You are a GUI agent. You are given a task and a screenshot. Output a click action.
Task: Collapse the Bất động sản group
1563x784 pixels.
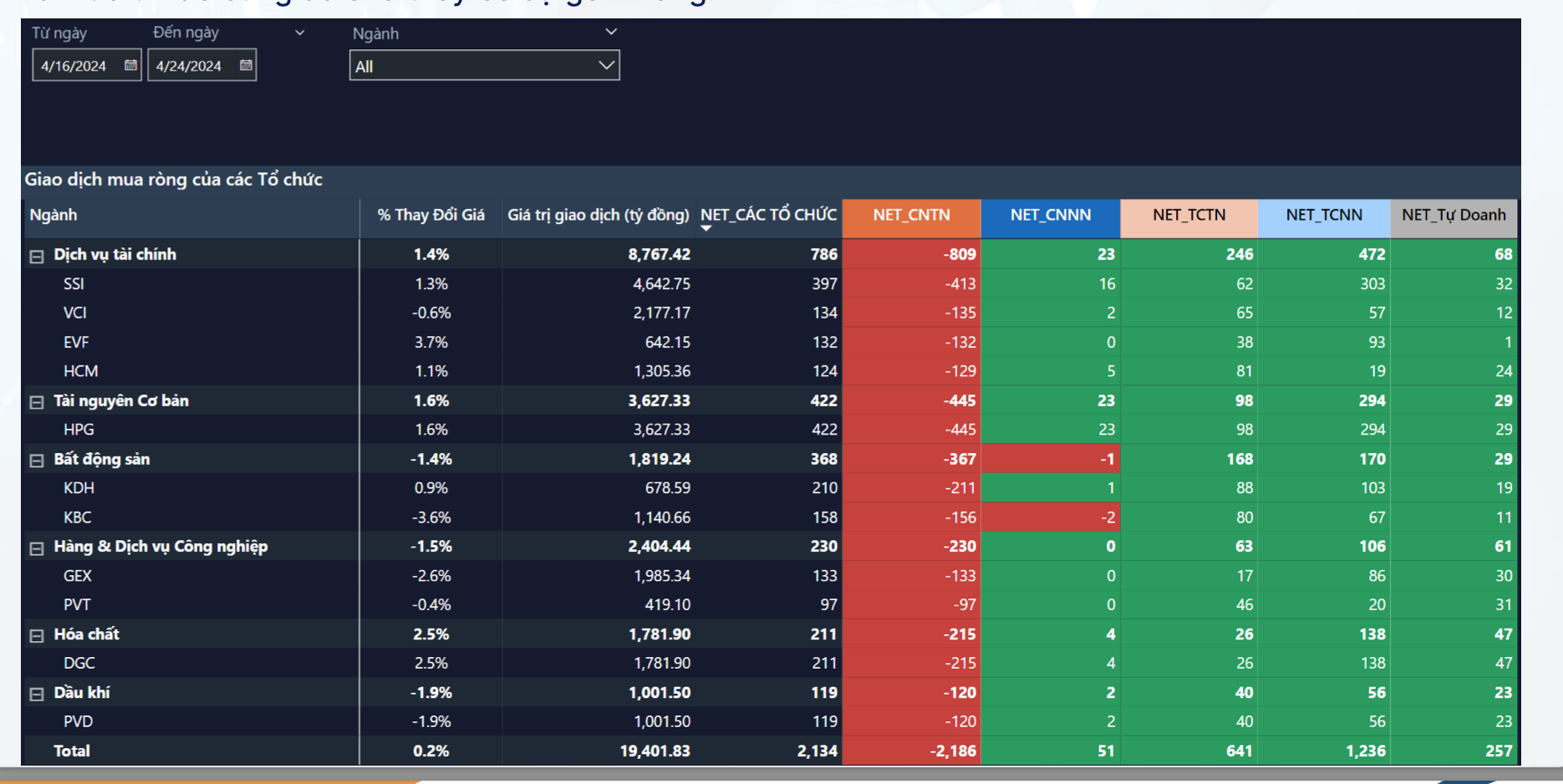pyautogui.click(x=37, y=461)
